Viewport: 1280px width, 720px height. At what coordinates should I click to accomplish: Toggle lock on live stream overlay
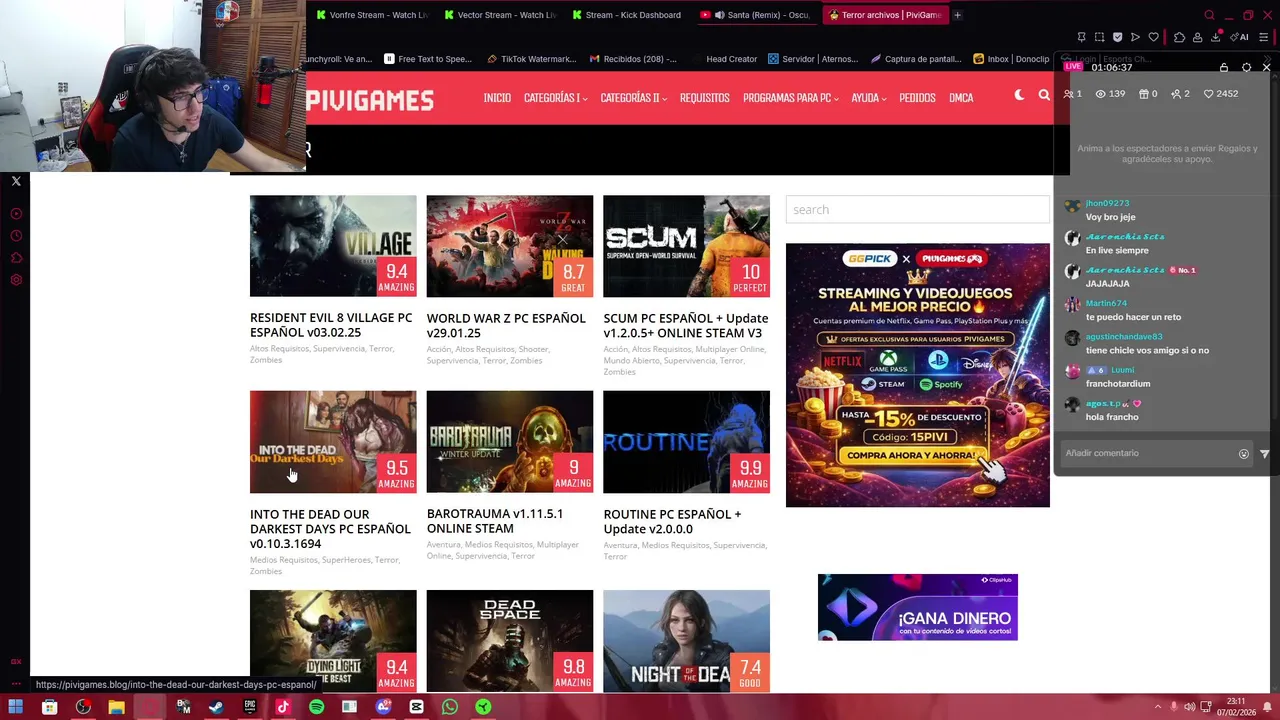[1224, 67]
